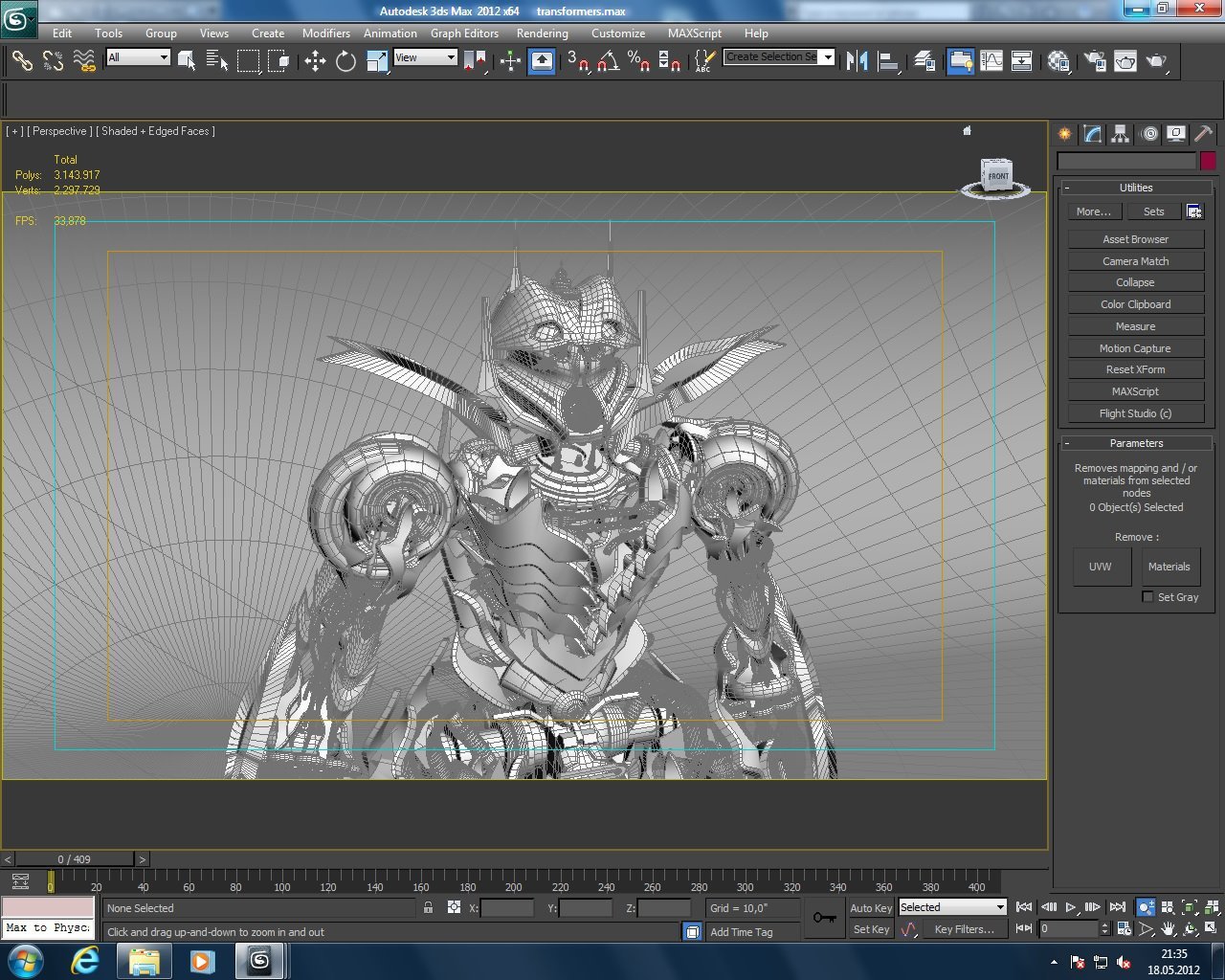Open Manage Layers dialog icon
Screen dimensions: 1225x980
coord(924,61)
